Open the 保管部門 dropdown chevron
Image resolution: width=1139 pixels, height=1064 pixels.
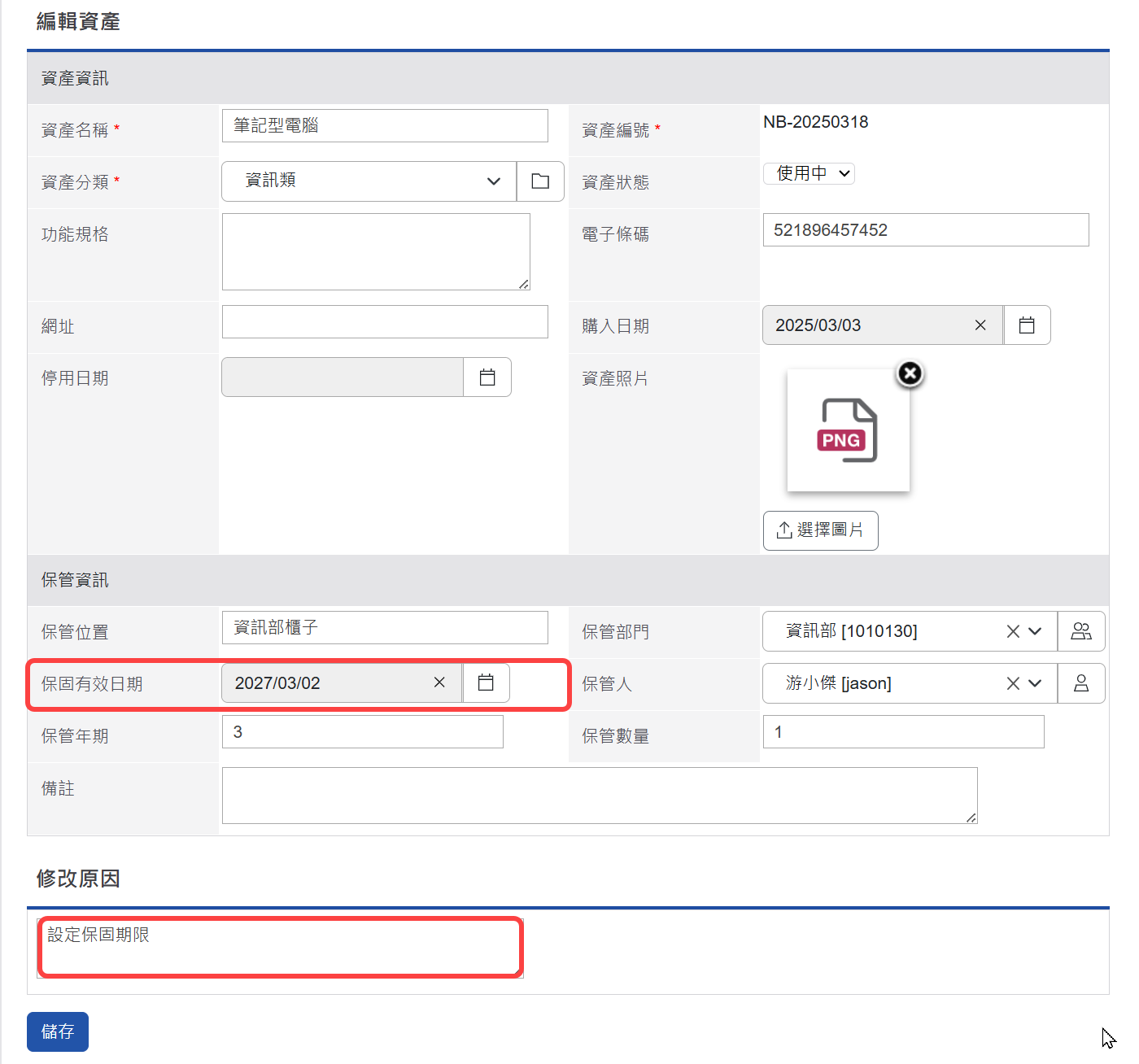point(1035,631)
